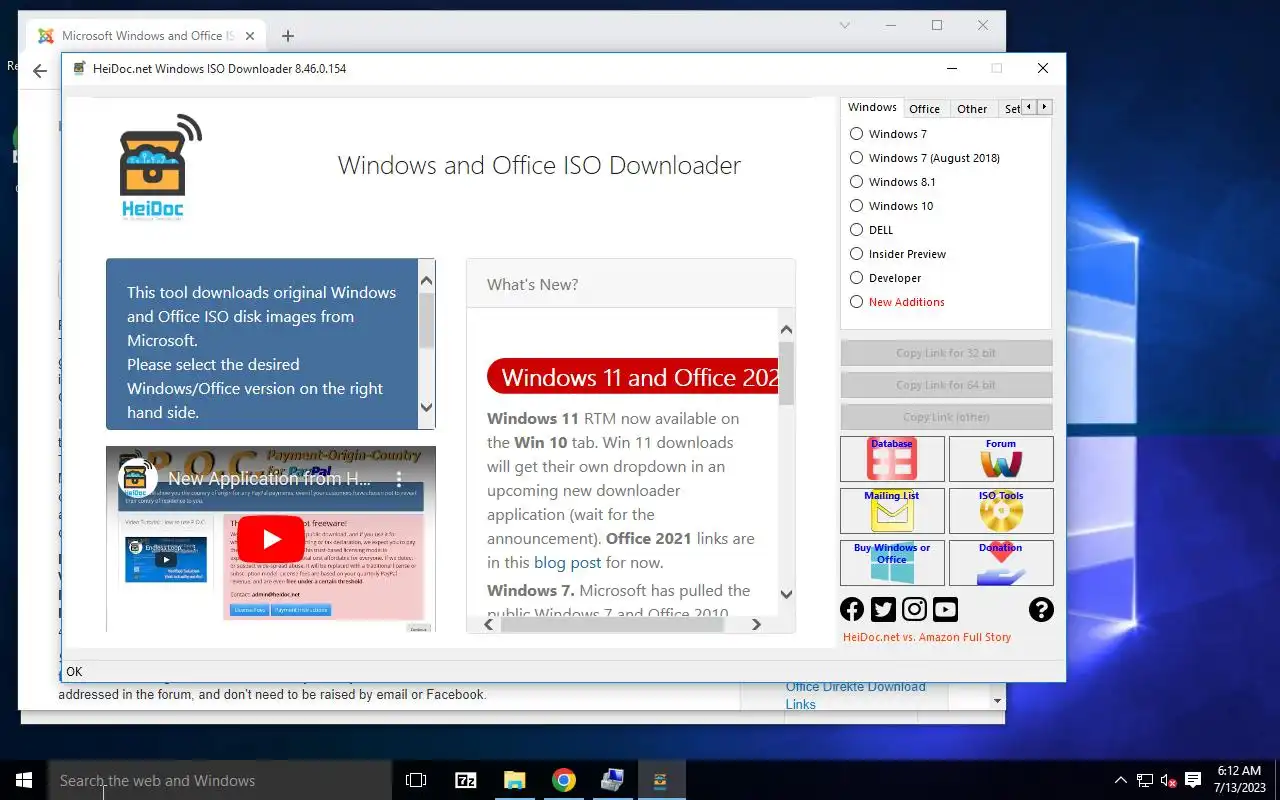Launch 7-Zip from the taskbar
The width and height of the screenshot is (1280, 800).
[465, 780]
